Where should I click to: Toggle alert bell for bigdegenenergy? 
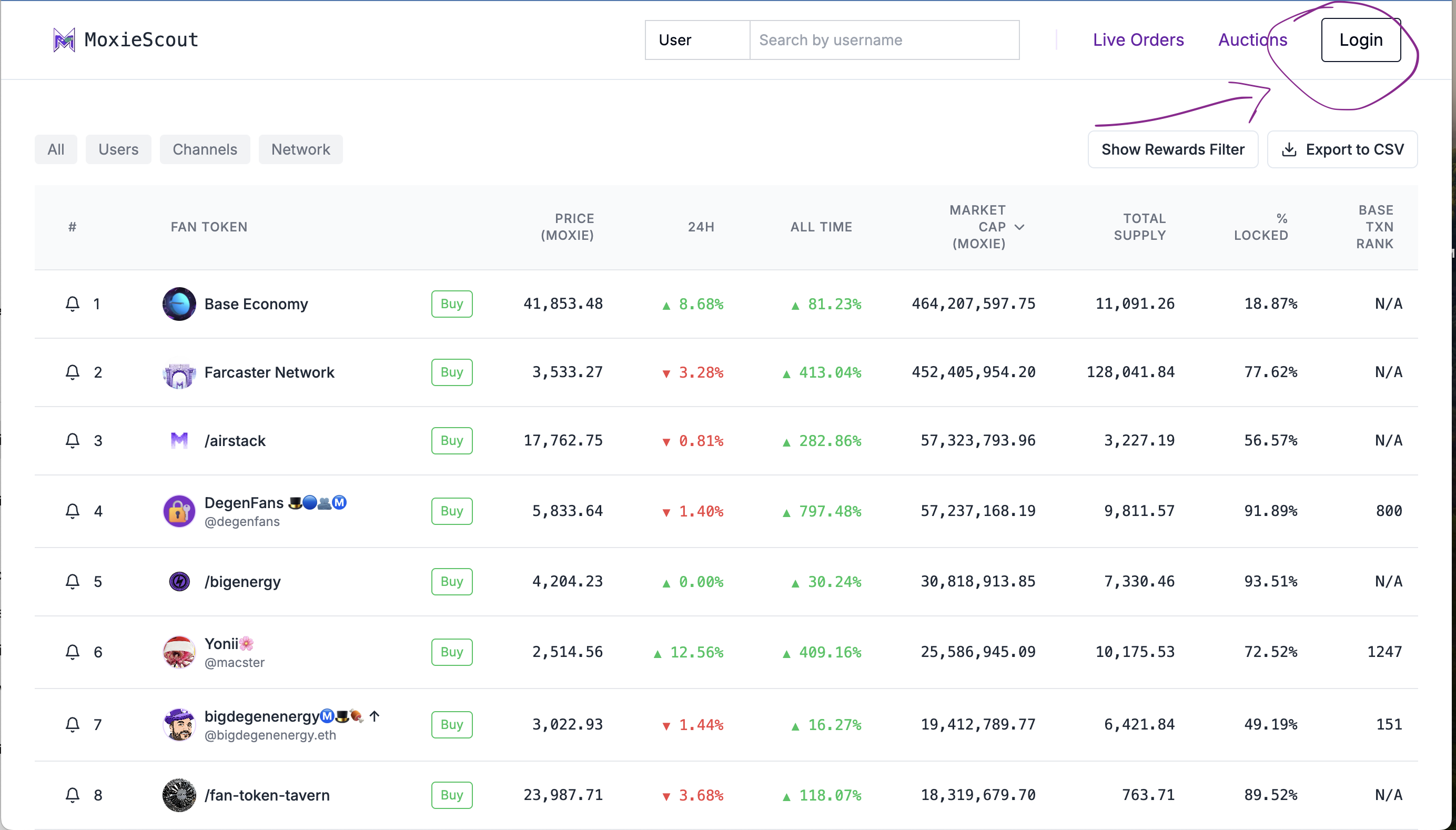73,724
